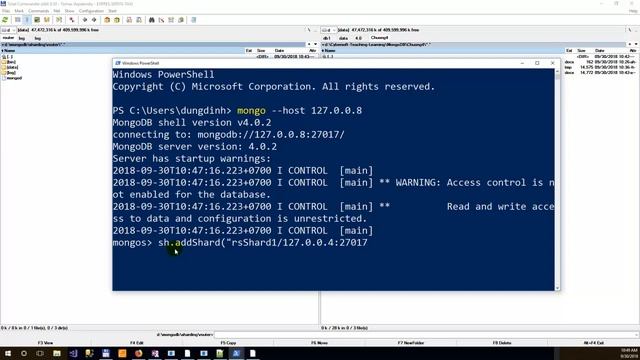Open the Net menu

(57, 11)
